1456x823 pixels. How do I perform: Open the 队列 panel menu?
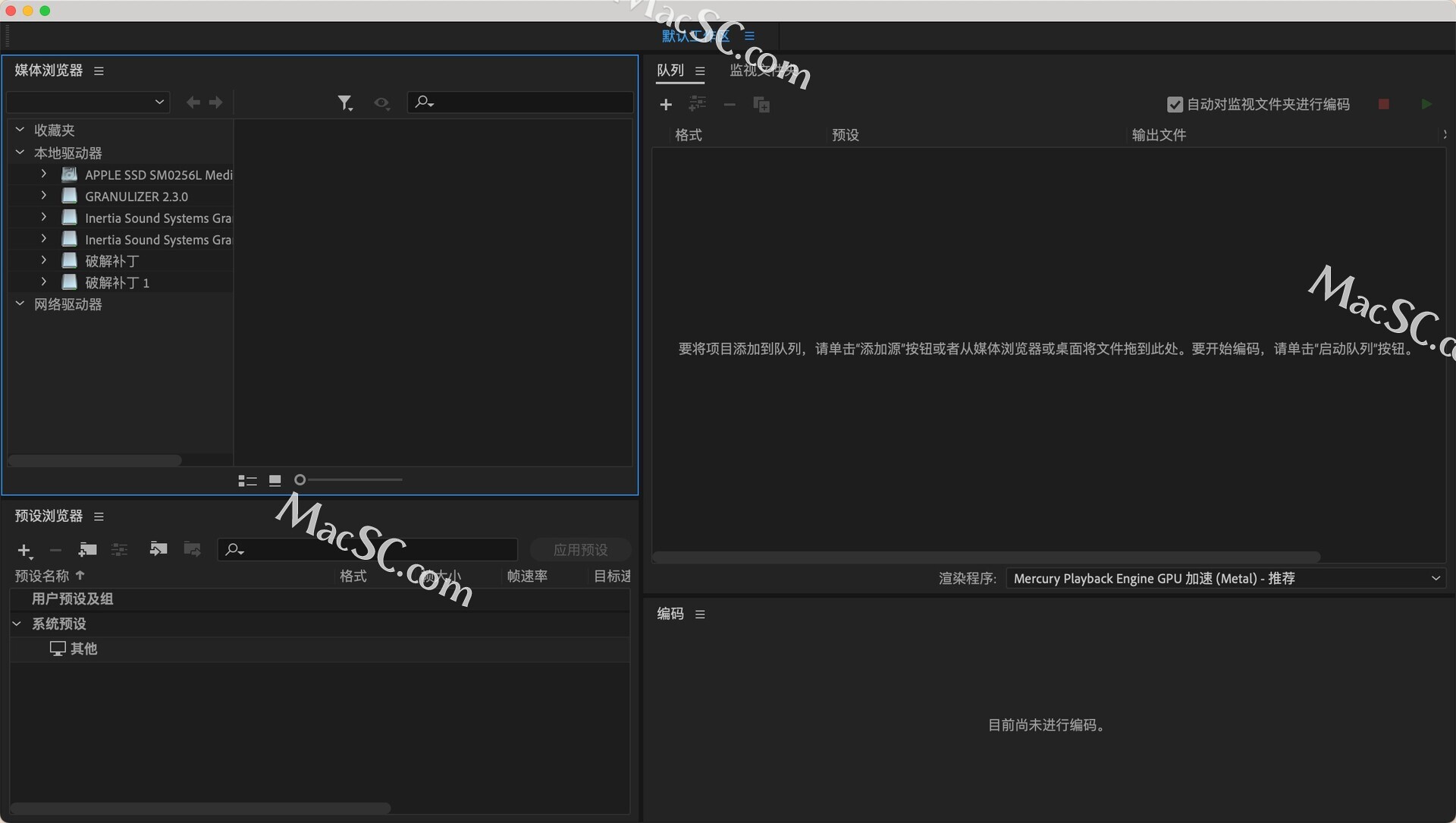click(701, 71)
